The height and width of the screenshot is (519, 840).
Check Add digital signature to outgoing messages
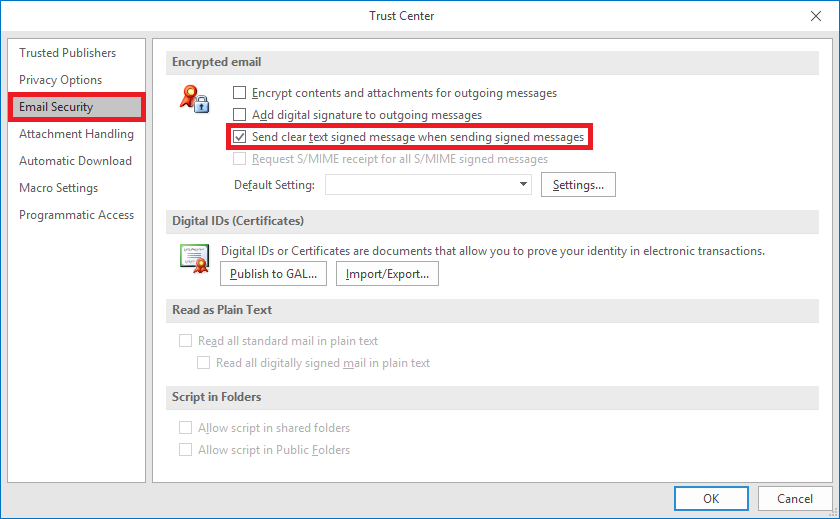(240, 115)
